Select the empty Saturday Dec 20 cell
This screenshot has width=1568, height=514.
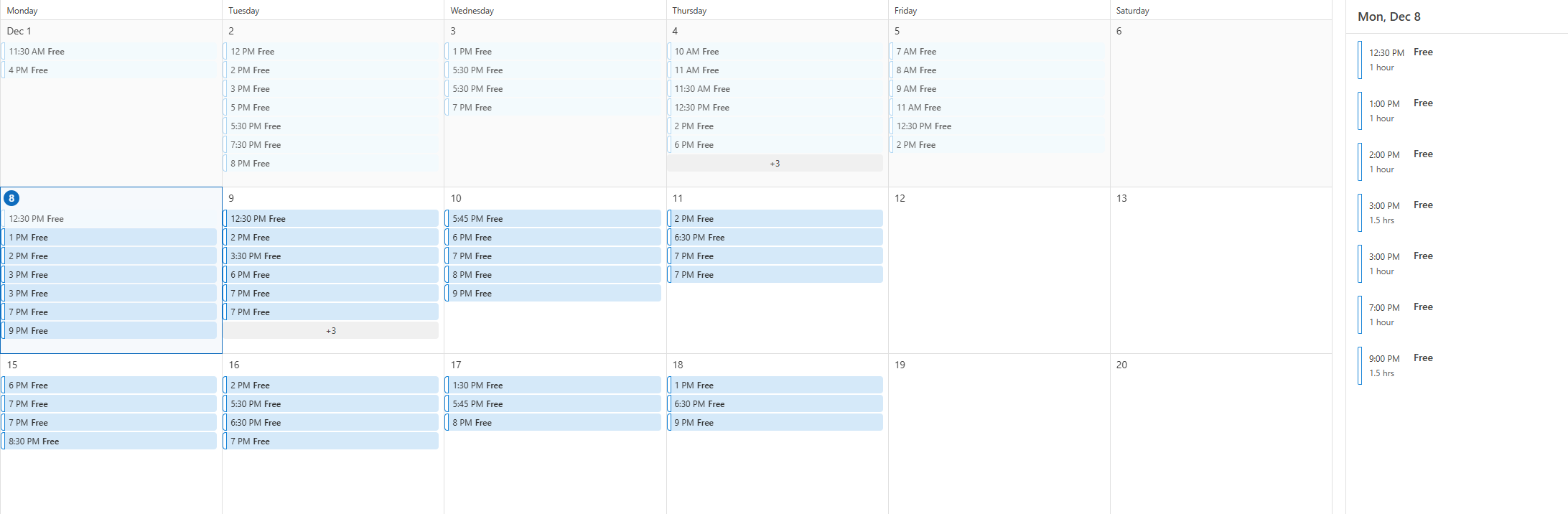coord(1221,434)
